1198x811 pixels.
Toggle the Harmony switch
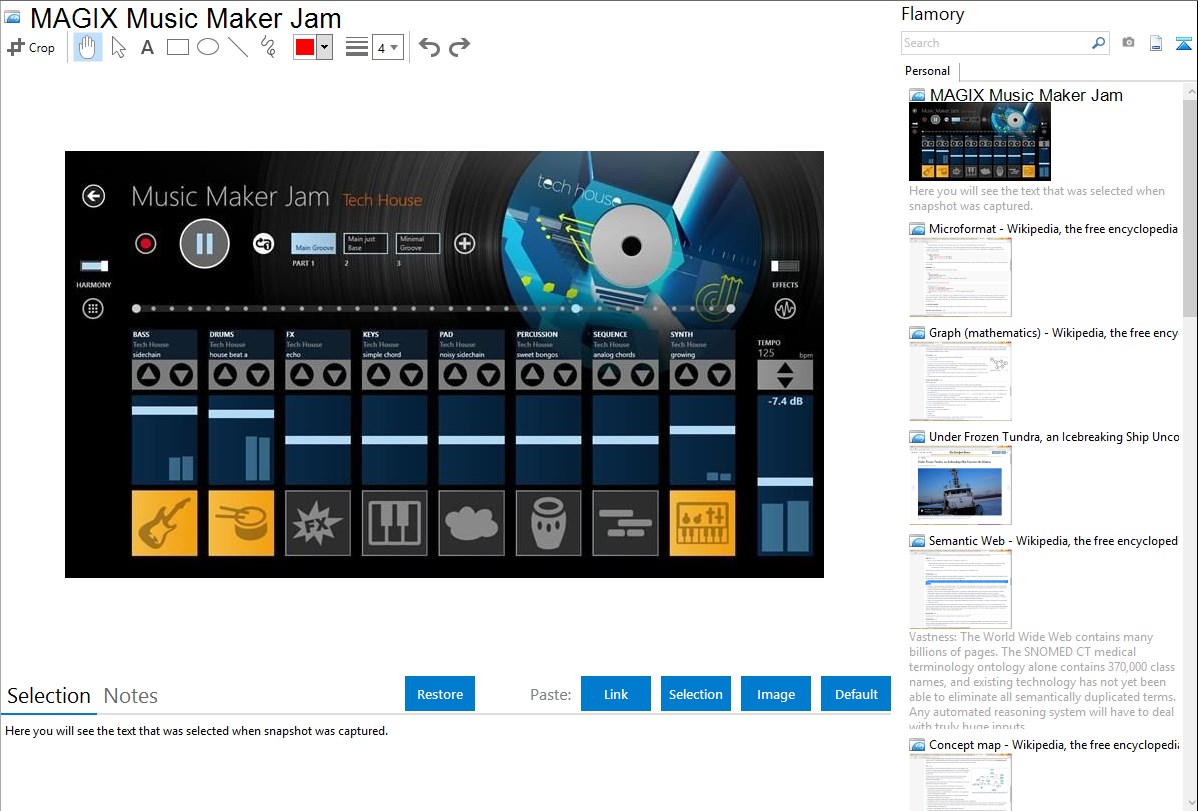(x=94, y=266)
